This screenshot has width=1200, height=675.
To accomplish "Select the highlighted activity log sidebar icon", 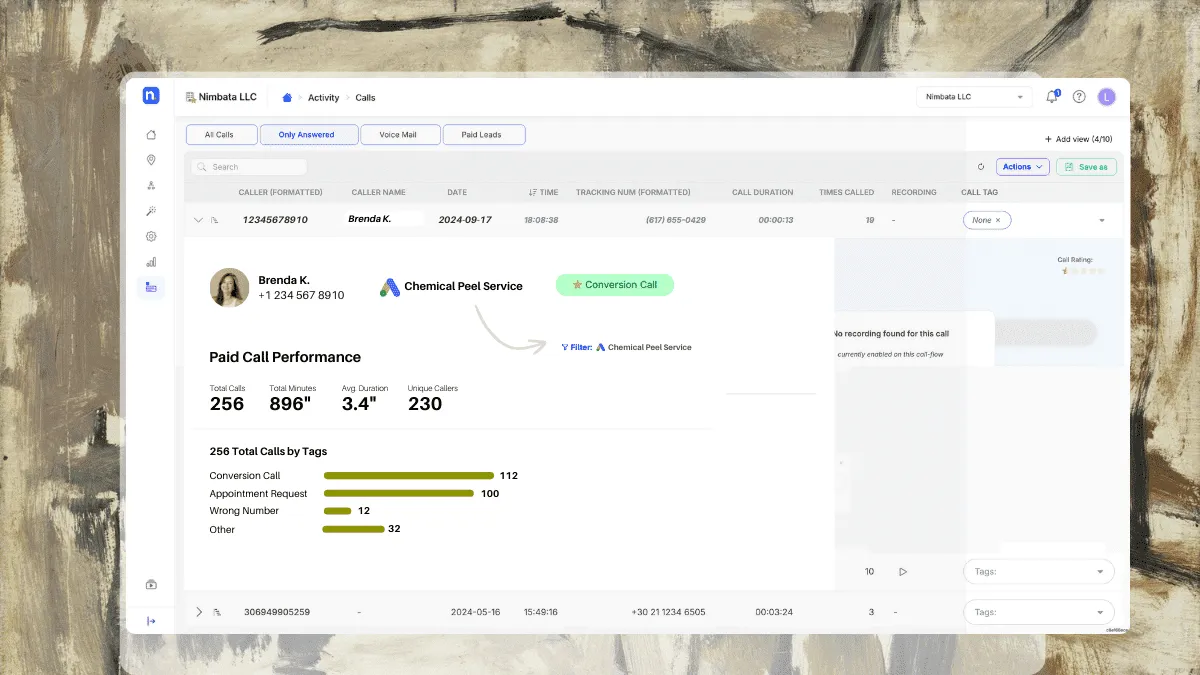I will (x=151, y=288).
